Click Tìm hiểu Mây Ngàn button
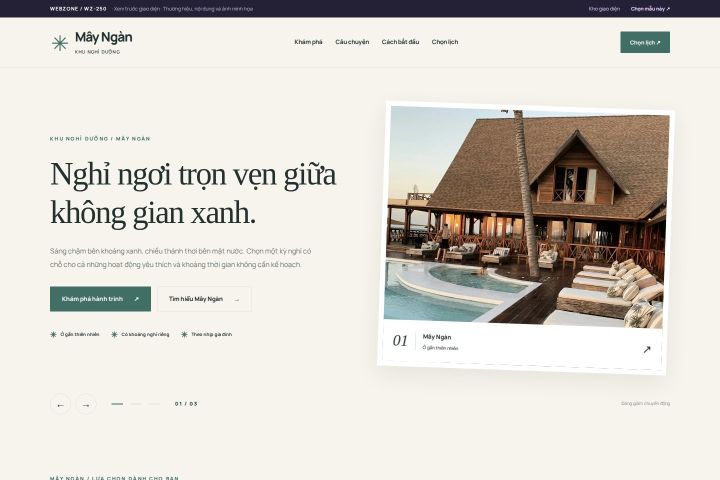The width and height of the screenshot is (720, 480). (204, 299)
